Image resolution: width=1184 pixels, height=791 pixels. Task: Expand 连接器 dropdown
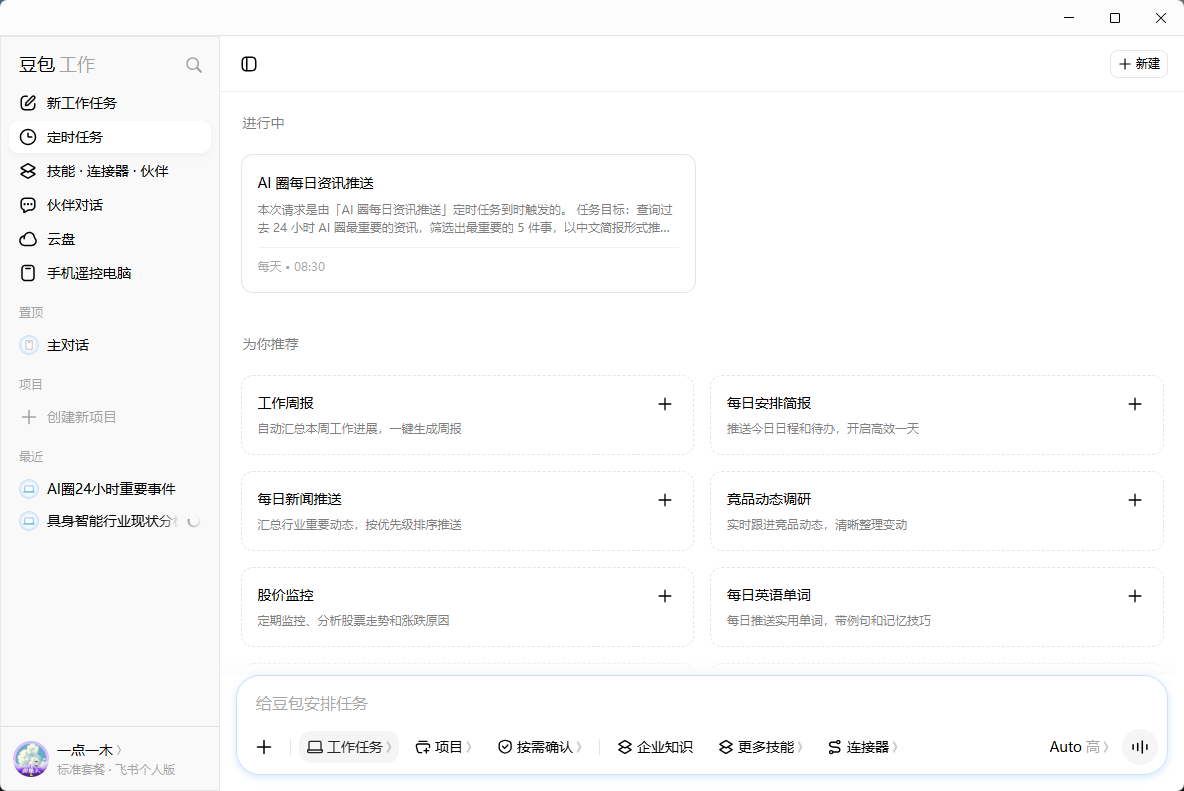863,747
